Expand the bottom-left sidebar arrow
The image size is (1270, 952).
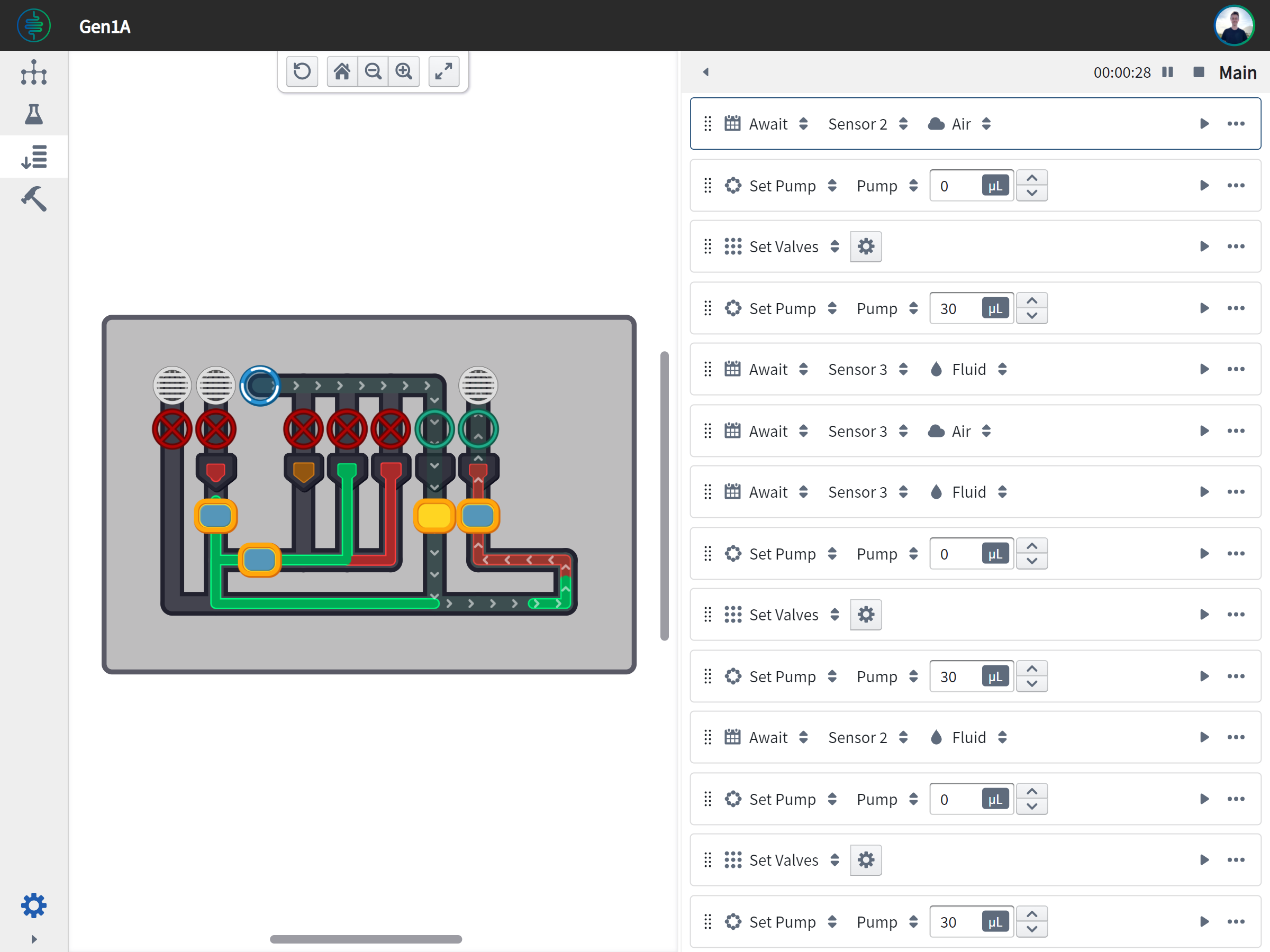(34, 939)
